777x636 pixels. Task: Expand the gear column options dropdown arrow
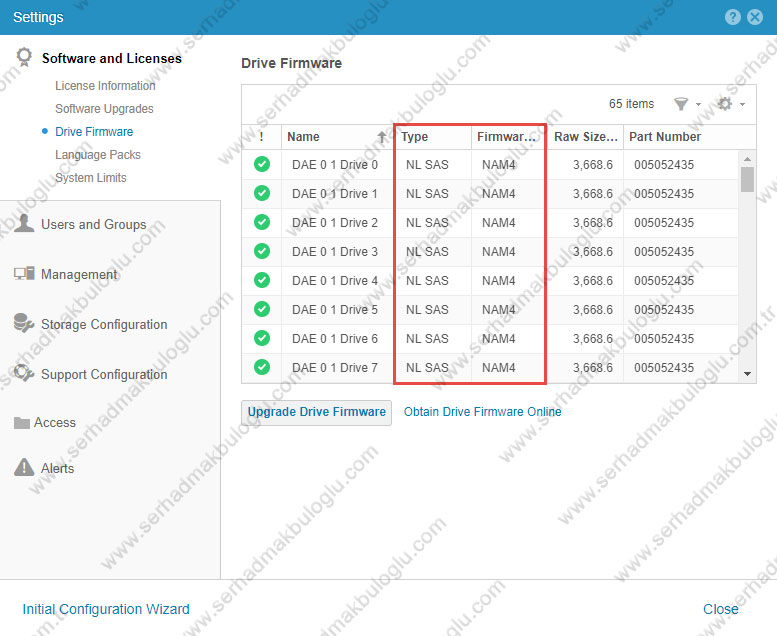742,105
